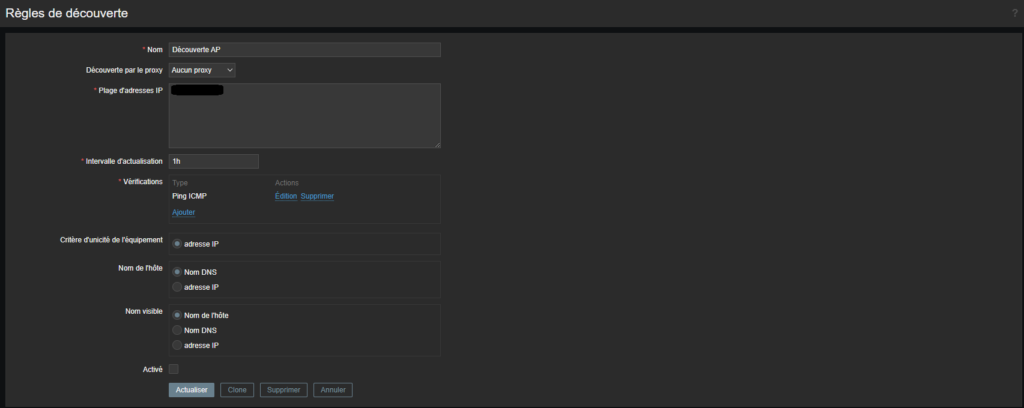This screenshot has height=408, width=1024.
Task: Select Nom de l'hôte for Nom visible
Action: click(x=178, y=315)
